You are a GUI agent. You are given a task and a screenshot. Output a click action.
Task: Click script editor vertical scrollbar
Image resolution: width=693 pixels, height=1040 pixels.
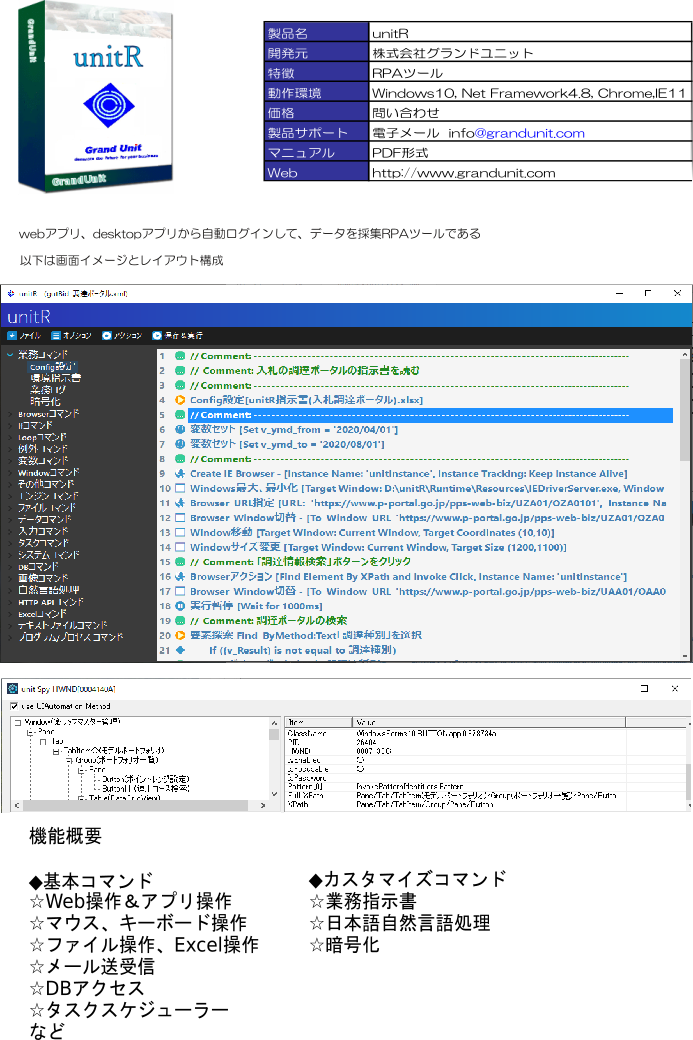pos(685,505)
